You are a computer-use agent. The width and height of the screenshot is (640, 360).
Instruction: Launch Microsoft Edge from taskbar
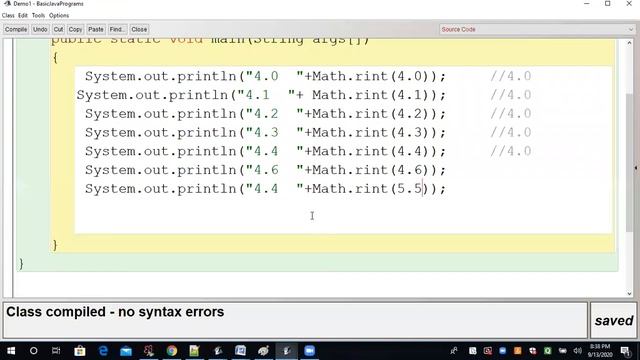click(x=103, y=351)
